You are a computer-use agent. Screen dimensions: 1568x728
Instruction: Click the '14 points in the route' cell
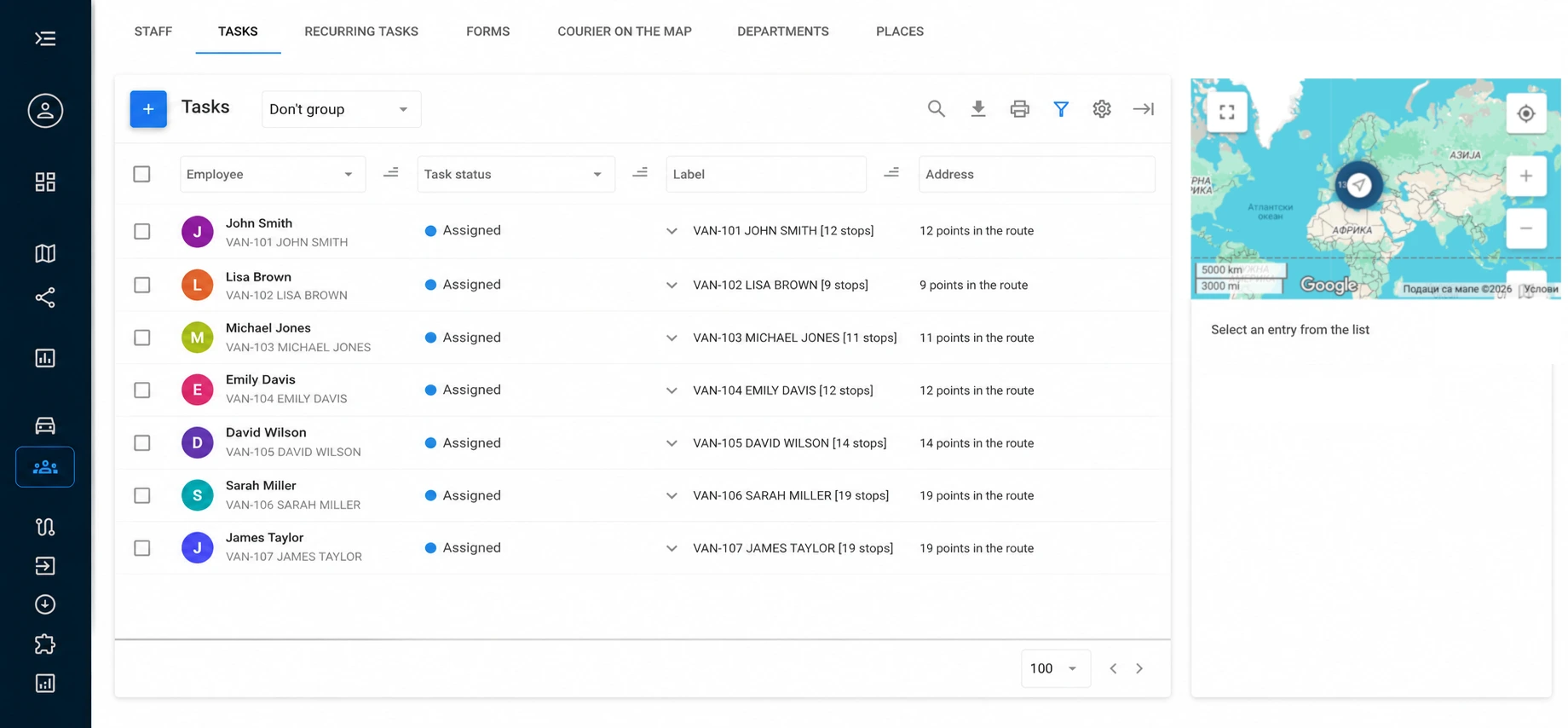(x=977, y=443)
